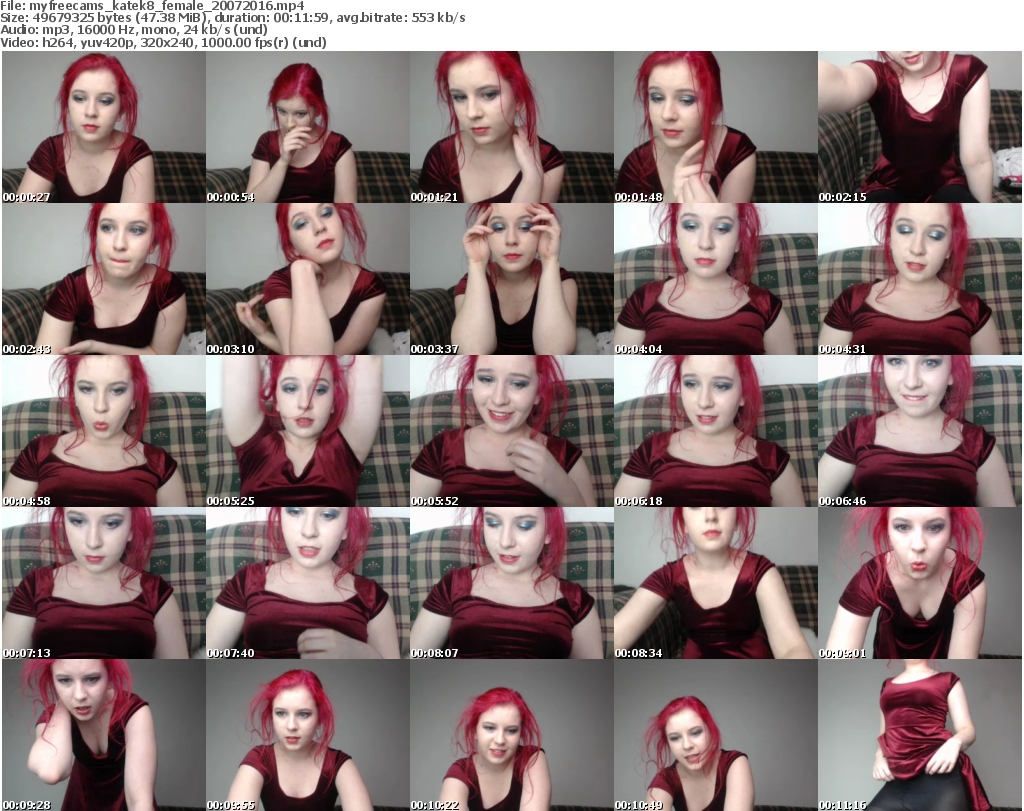Choose the thumbnail stamped 00:02:43
Image resolution: width=1024 pixels, height=811 pixels.
tap(104, 279)
